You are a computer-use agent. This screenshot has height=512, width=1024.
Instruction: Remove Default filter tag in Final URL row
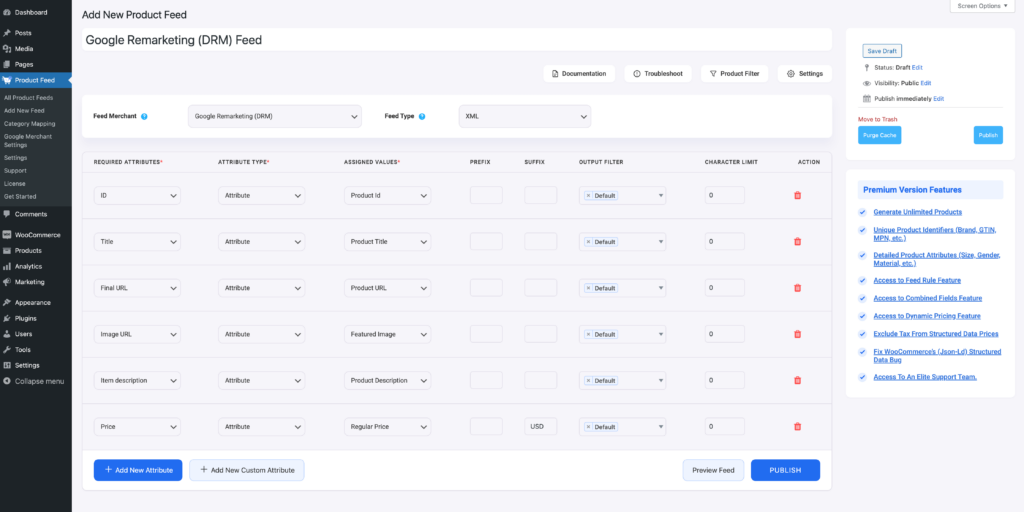pos(588,288)
